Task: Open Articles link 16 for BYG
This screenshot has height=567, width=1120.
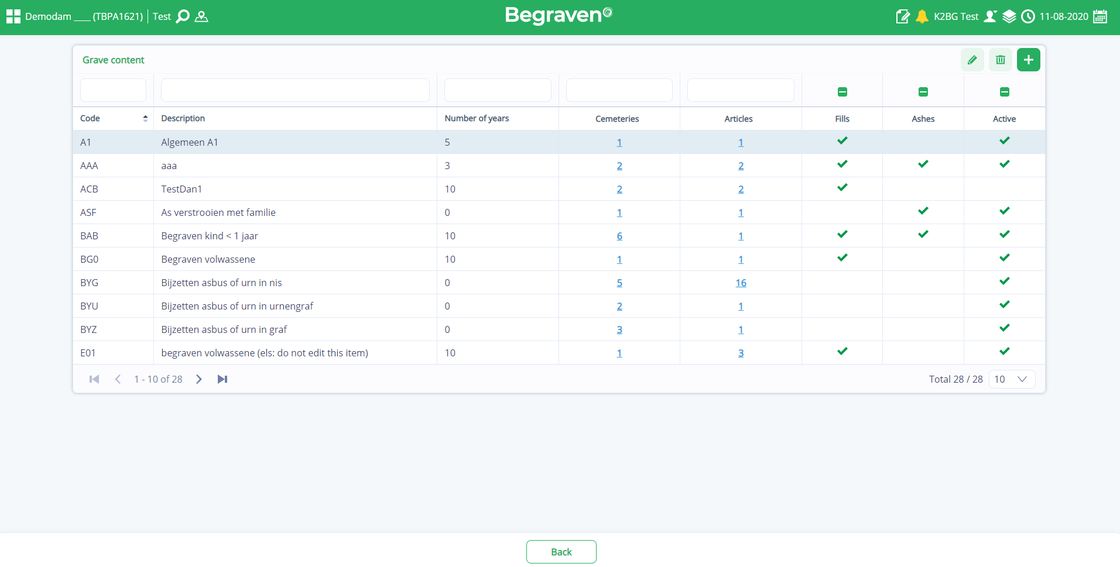Action: point(741,283)
